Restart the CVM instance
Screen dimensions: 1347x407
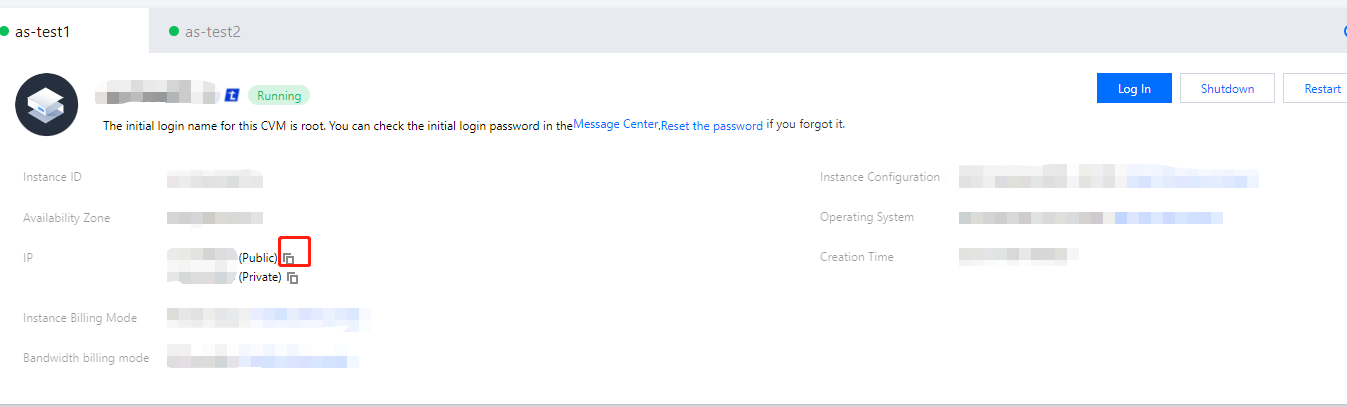(x=1322, y=88)
